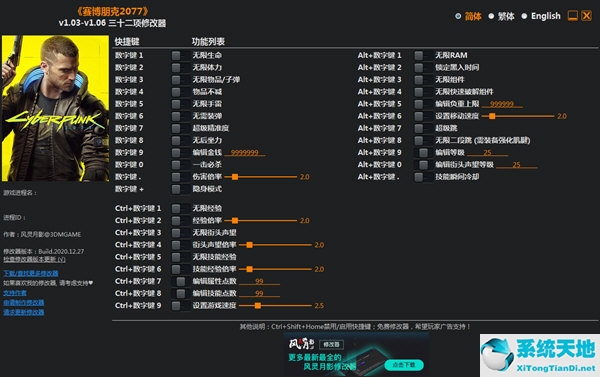
Task: Close the trainer with the orange X icon
Action: coord(586,16)
